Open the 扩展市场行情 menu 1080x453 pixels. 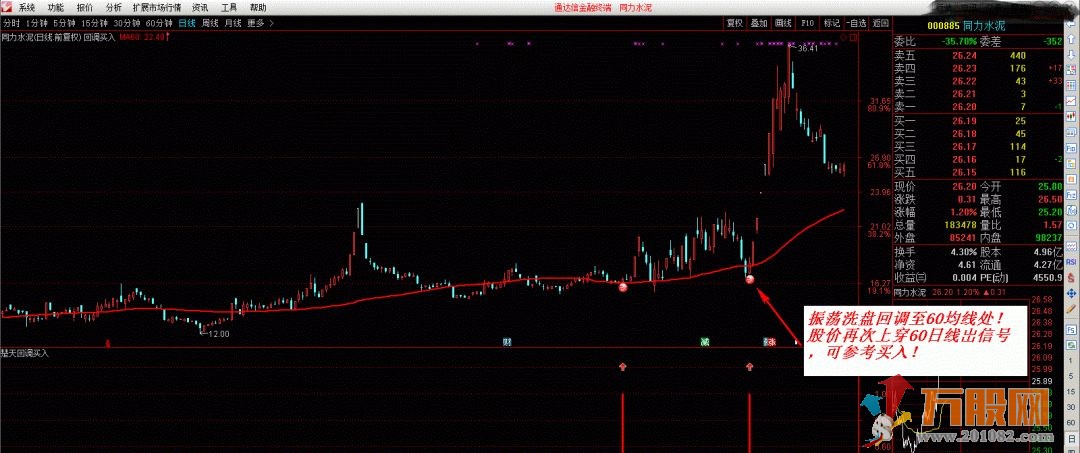coord(157,8)
